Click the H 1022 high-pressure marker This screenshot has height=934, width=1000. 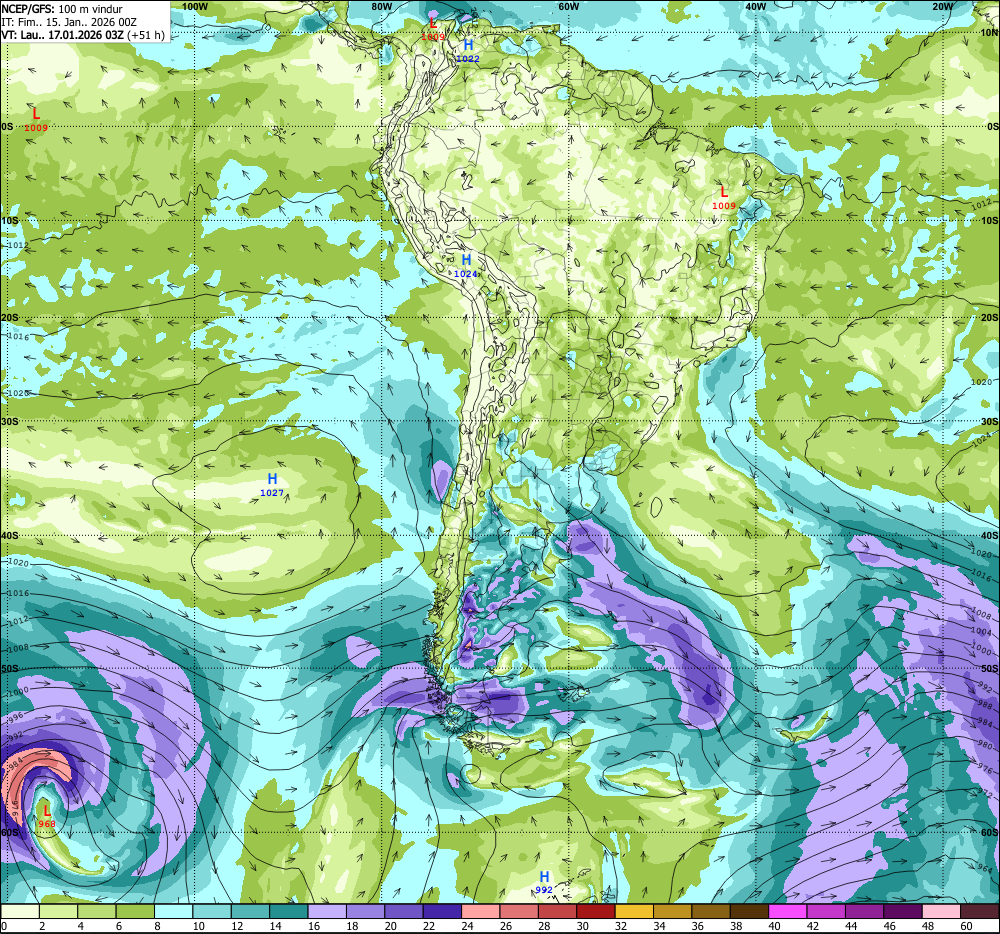click(468, 50)
